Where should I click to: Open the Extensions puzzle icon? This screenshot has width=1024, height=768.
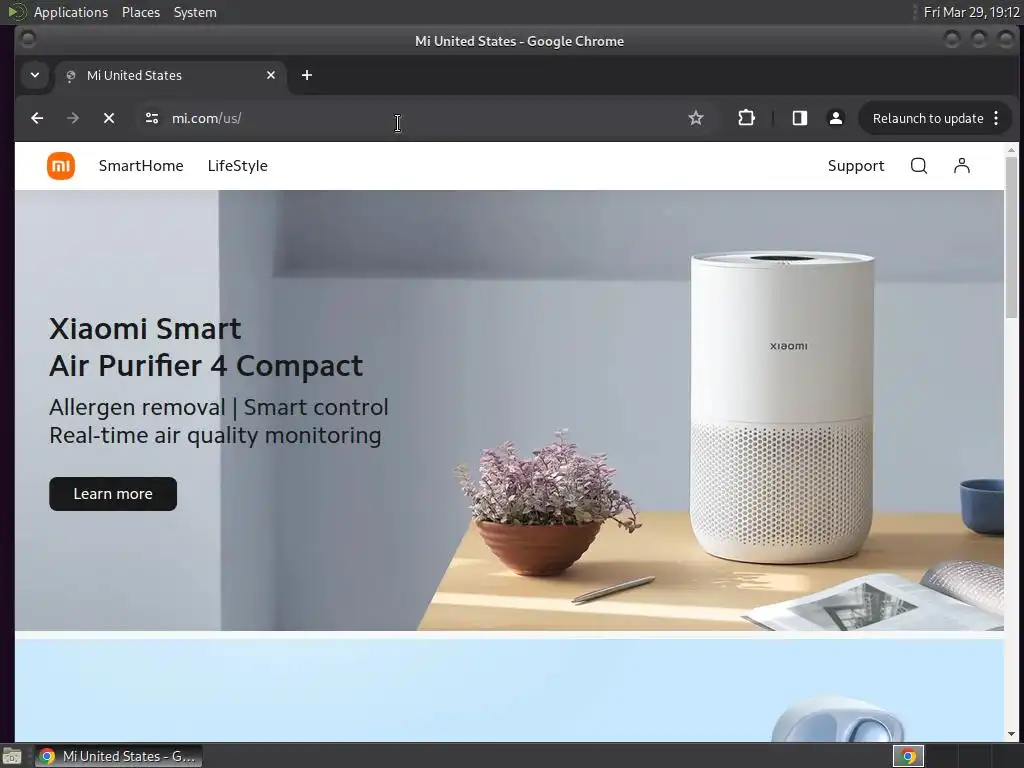pos(746,118)
